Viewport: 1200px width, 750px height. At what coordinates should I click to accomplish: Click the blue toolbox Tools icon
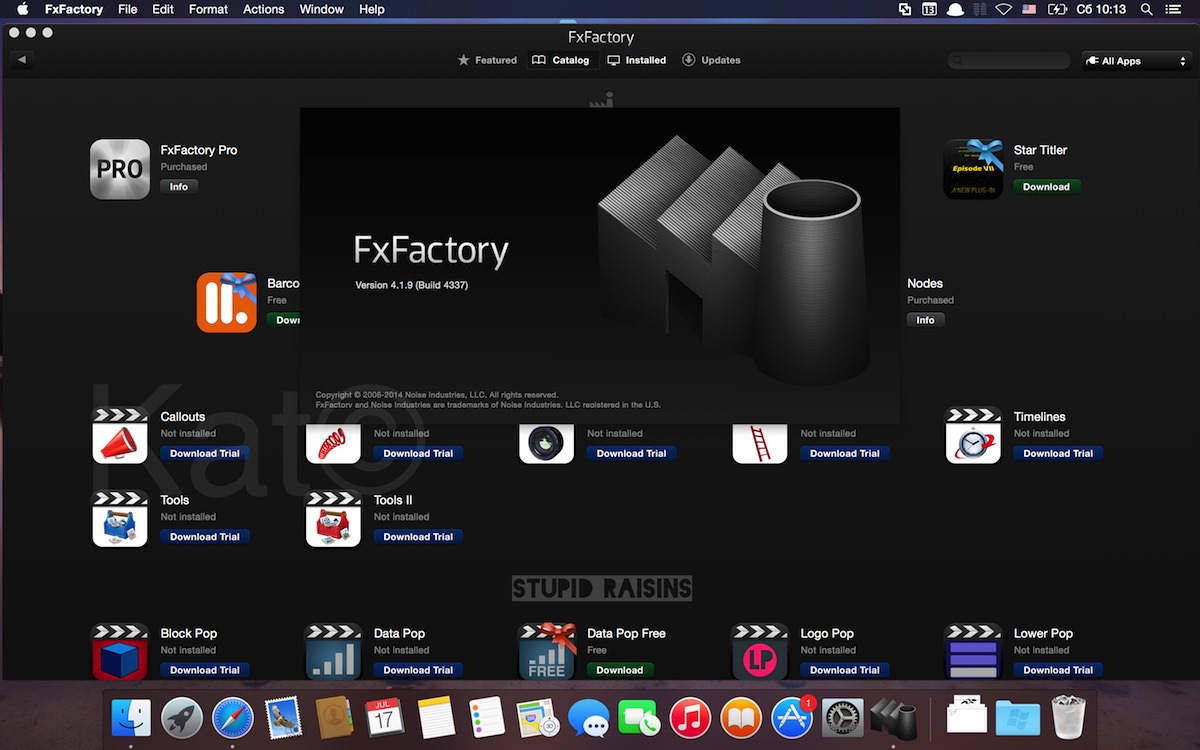pos(120,519)
